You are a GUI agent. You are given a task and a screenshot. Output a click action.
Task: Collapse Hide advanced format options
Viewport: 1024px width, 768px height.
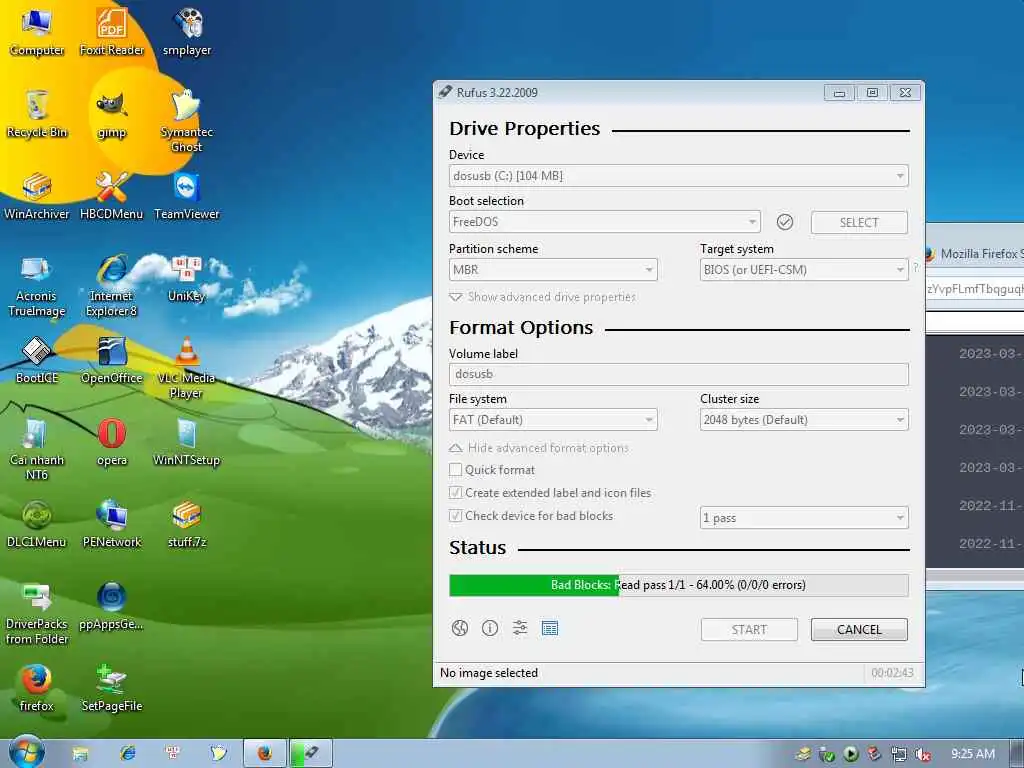click(539, 448)
